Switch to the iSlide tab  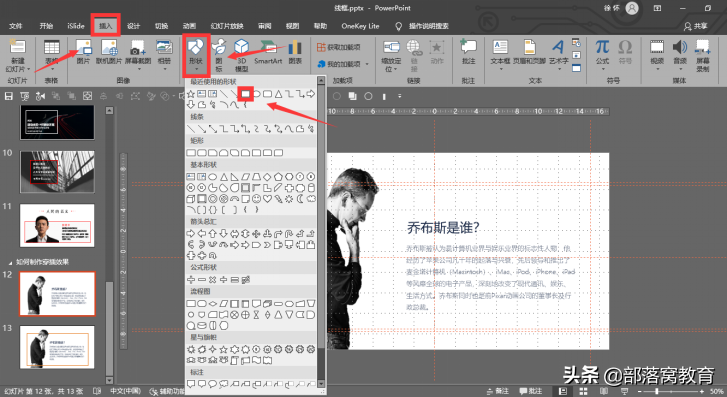point(76,26)
